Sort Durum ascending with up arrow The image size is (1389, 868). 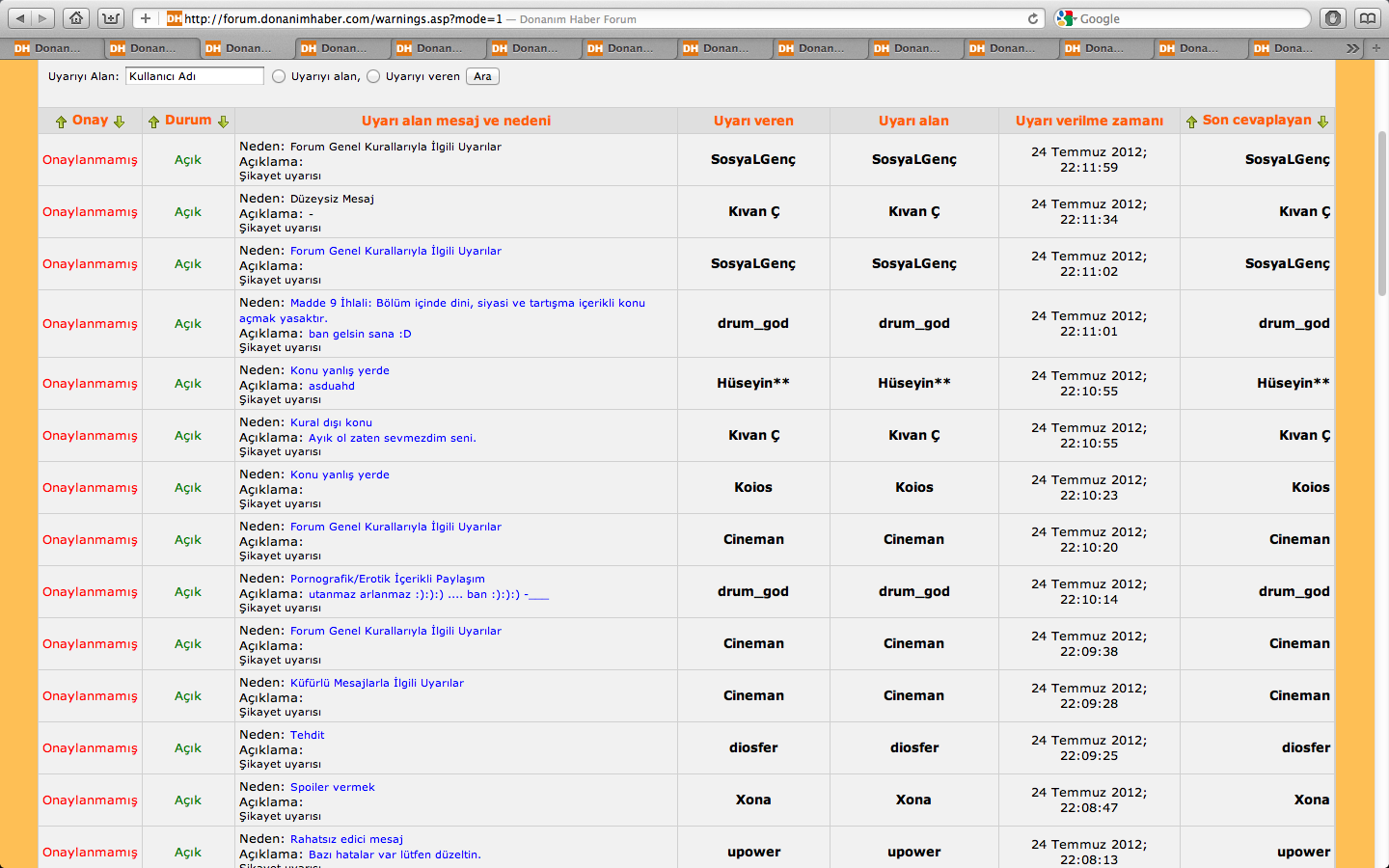coord(153,122)
